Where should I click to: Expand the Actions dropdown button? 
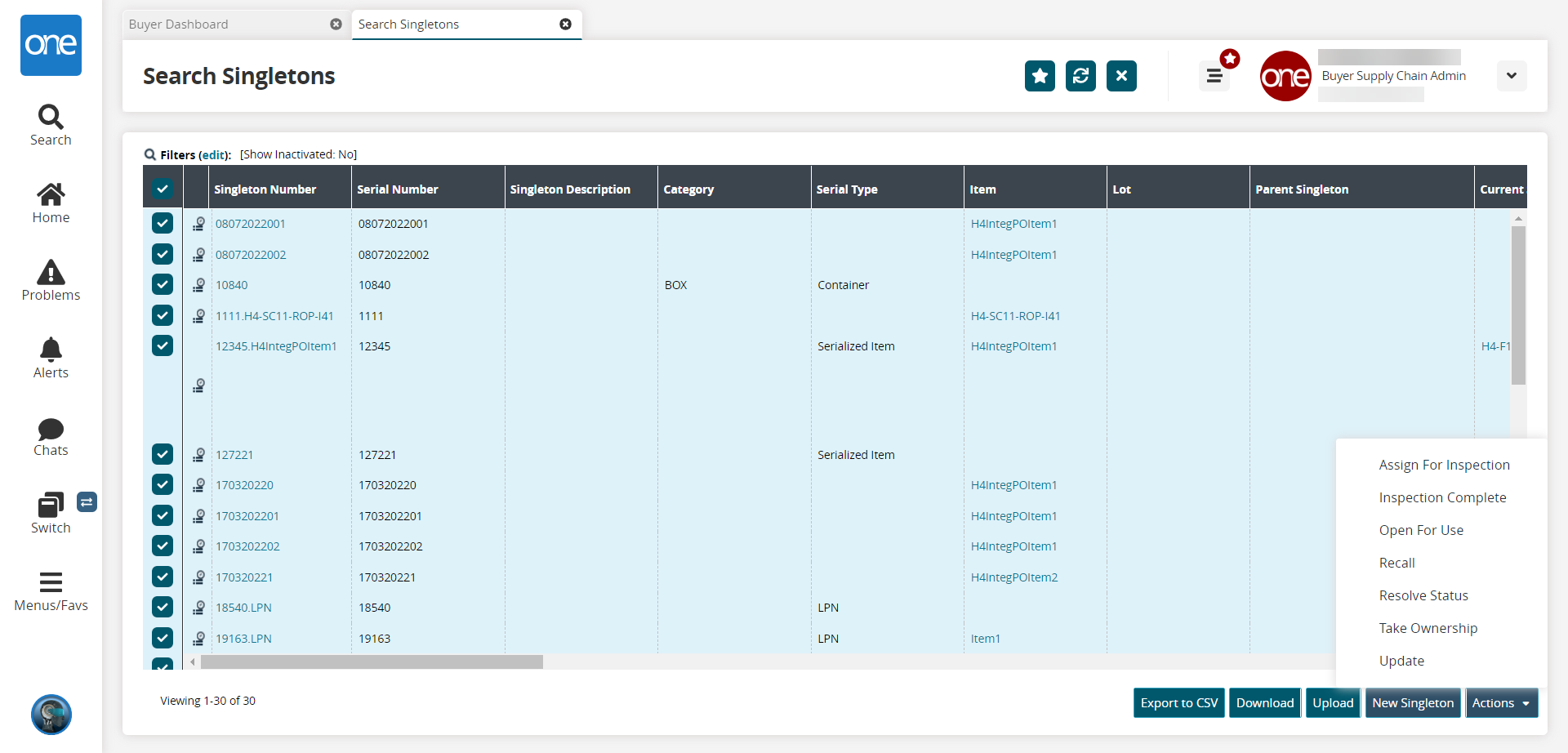[x=1501, y=703]
